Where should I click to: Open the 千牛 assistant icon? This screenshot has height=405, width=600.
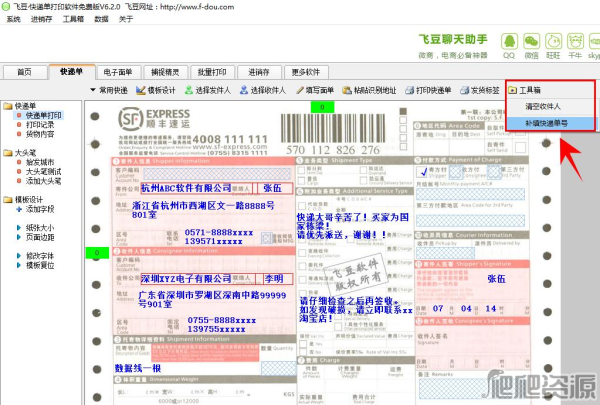point(575,42)
